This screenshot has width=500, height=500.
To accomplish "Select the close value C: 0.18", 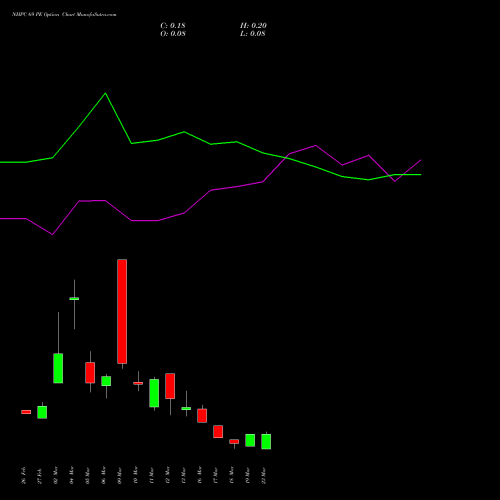I will point(173,26).
